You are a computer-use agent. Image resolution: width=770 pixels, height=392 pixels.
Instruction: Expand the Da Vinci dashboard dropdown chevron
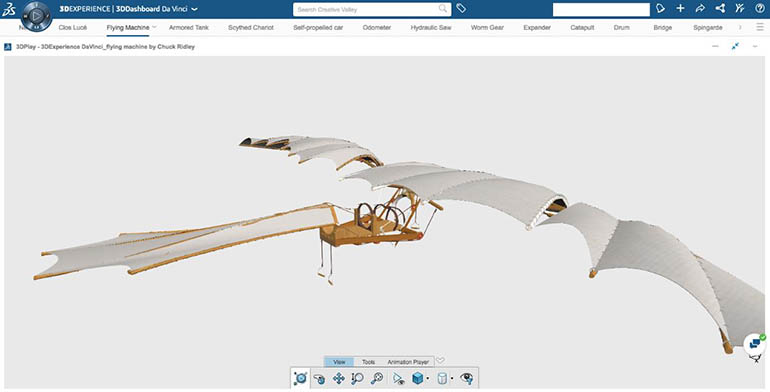pyautogui.click(x=195, y=9)
